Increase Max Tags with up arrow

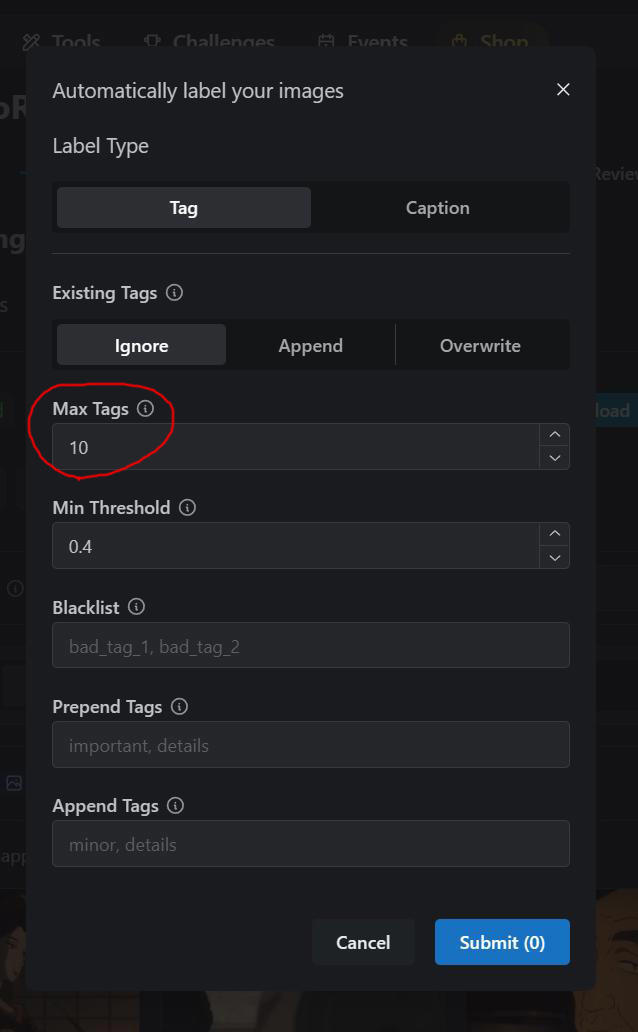[555, 434]
